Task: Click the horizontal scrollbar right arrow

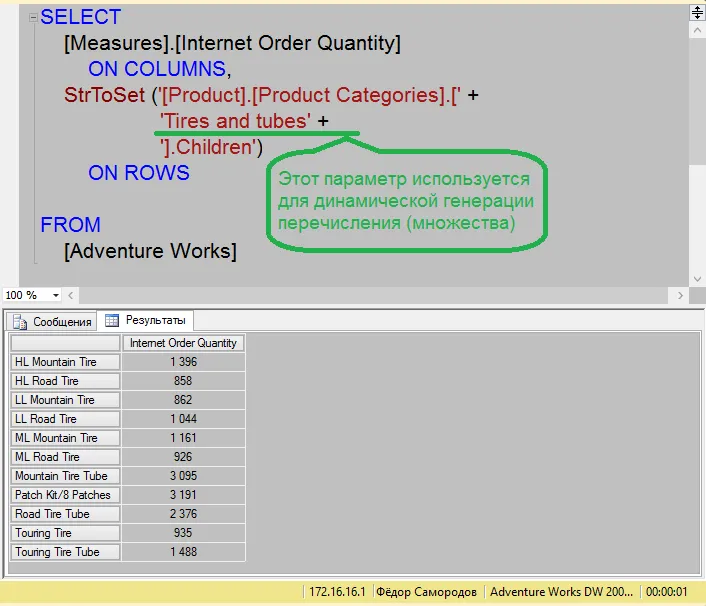Action: tap(680, 295)
